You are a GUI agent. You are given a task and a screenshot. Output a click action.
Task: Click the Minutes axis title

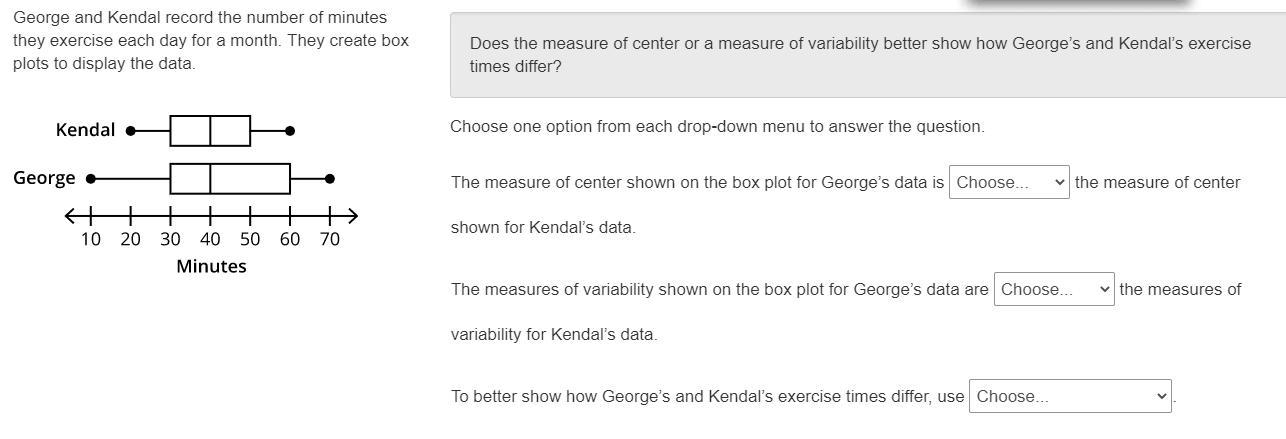[x=211, y=266]
